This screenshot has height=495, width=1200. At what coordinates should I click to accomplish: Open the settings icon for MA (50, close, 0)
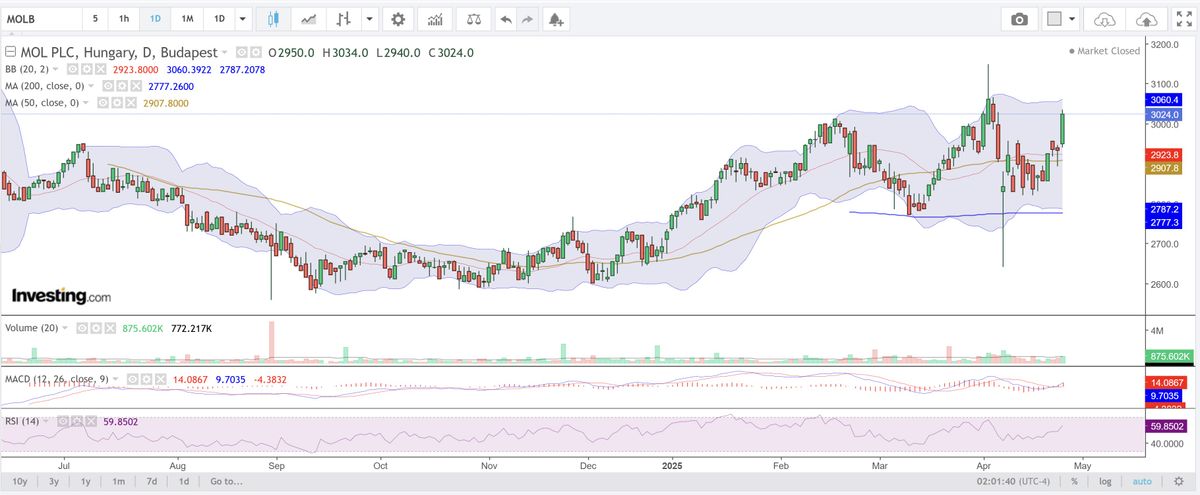coord(116,102)
